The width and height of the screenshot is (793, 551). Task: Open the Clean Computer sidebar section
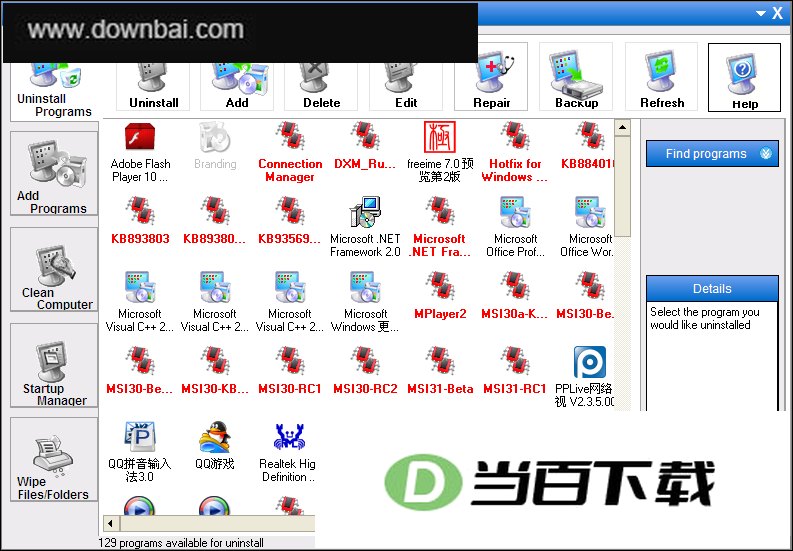click(54, 270)
